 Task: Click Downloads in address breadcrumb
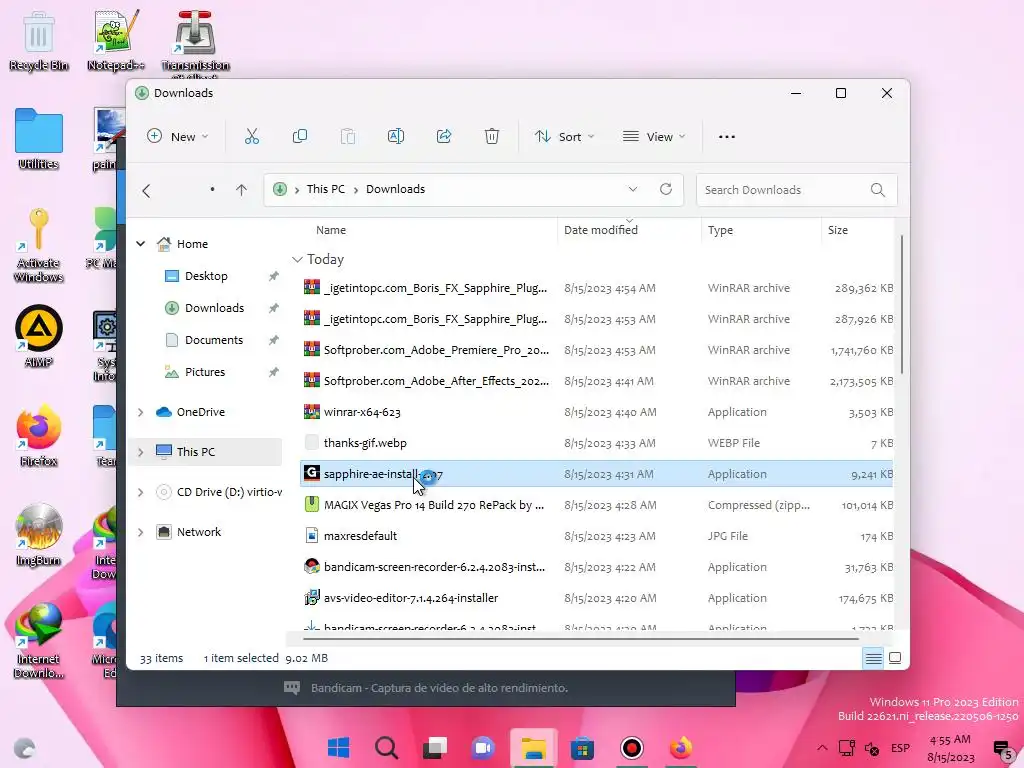395,189
